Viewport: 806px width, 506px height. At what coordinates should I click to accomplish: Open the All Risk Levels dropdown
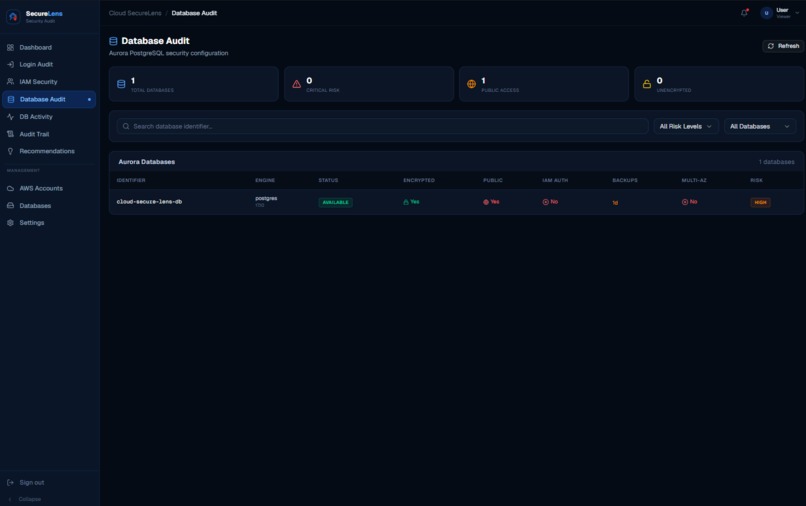pos(686,126)
